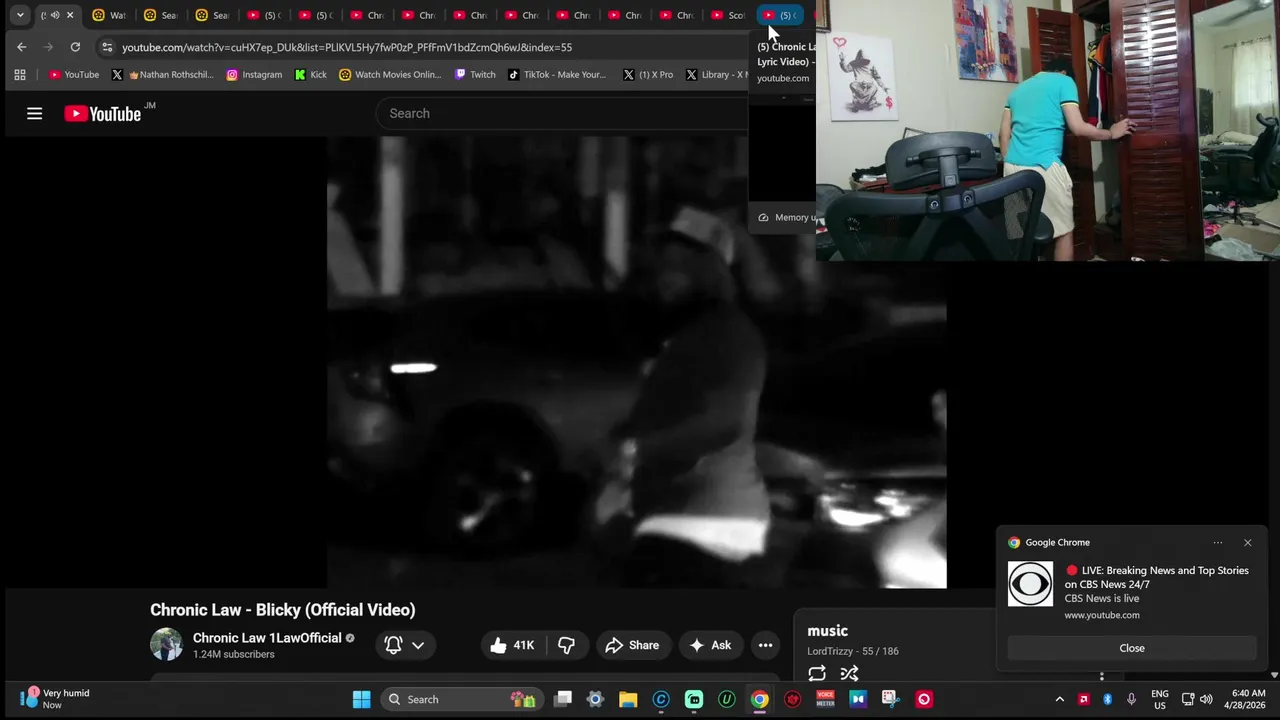Open the Chrome apps grid in bookmarks bar
This screenshot has width=1280, height=720.
(19, 74)
